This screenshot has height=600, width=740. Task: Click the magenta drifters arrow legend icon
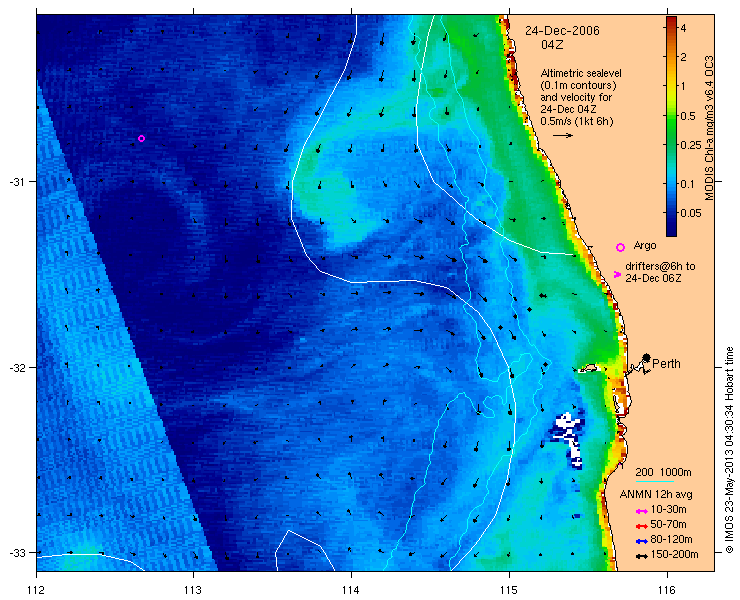pos(617,274)
